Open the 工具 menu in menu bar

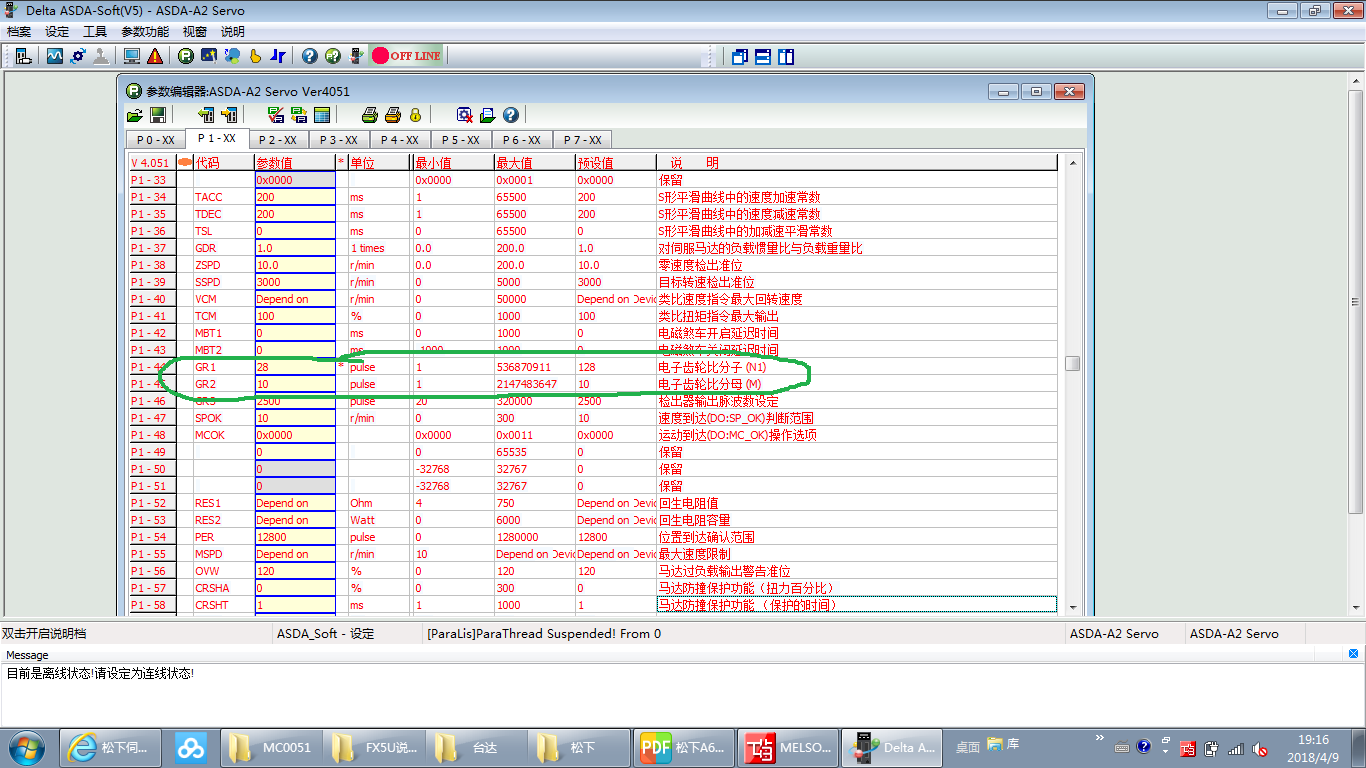tap(95, 32)
